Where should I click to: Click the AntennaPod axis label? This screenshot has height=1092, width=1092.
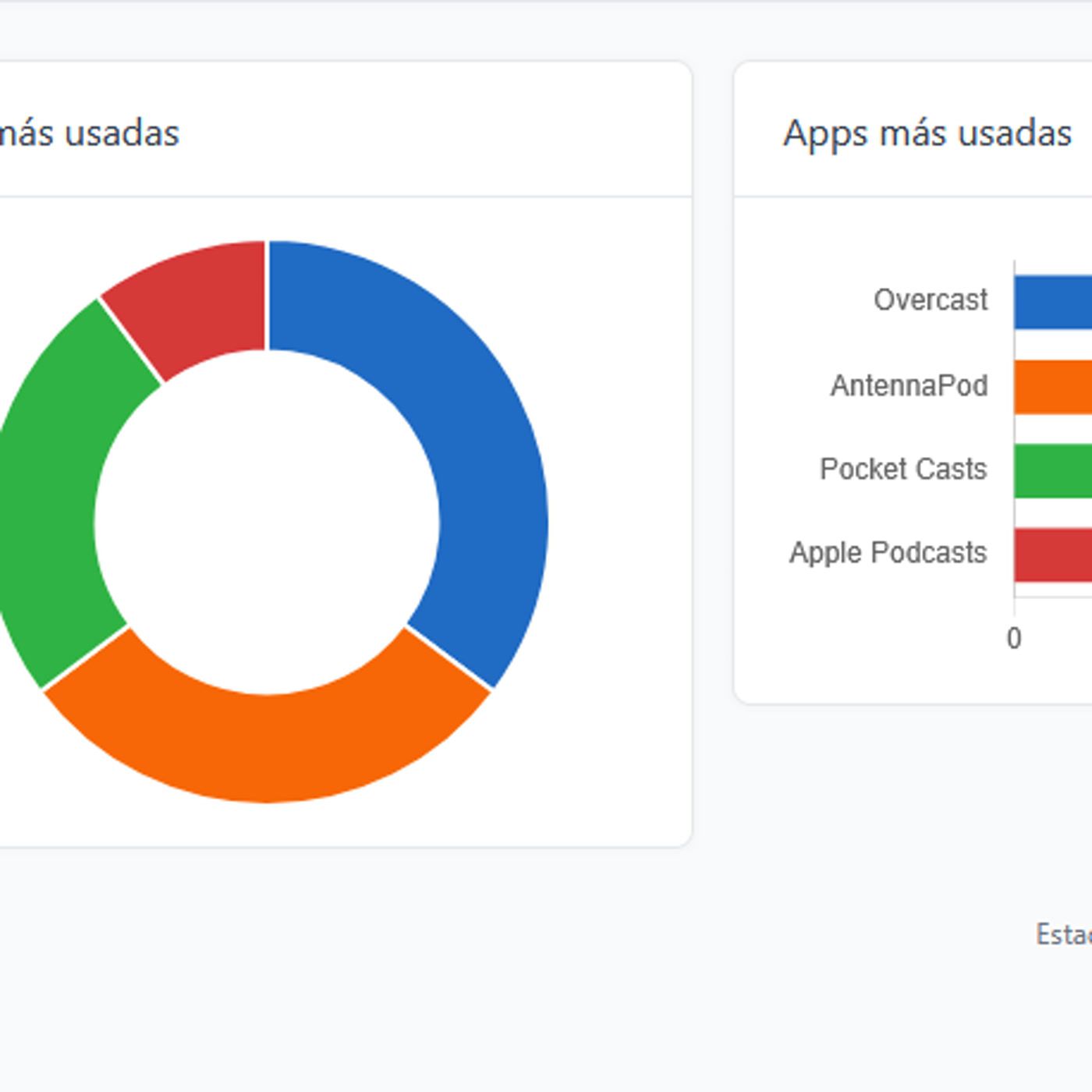[x=909, y=385]
